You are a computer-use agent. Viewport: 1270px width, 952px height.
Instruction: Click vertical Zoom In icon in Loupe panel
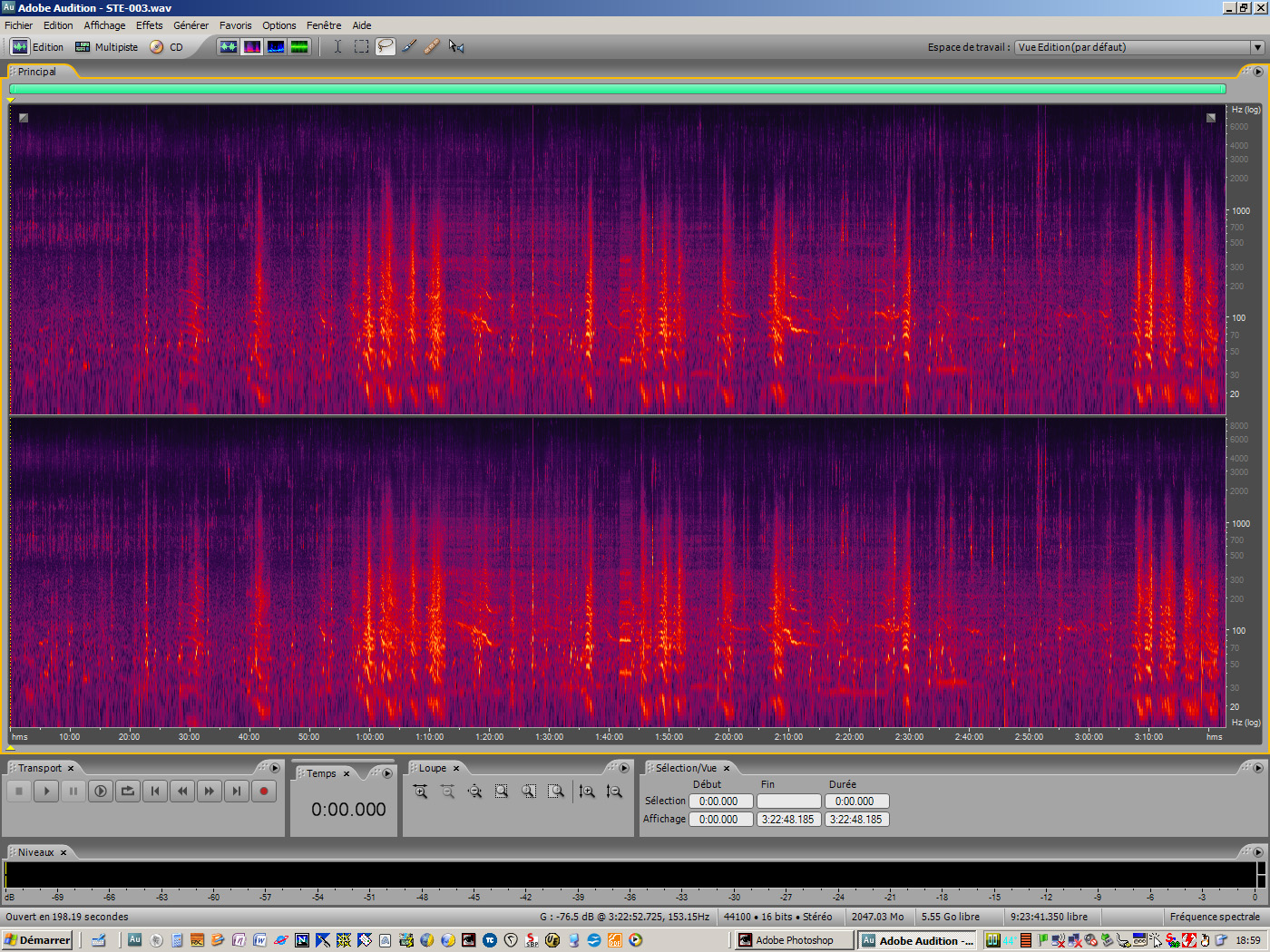point(587,791)
